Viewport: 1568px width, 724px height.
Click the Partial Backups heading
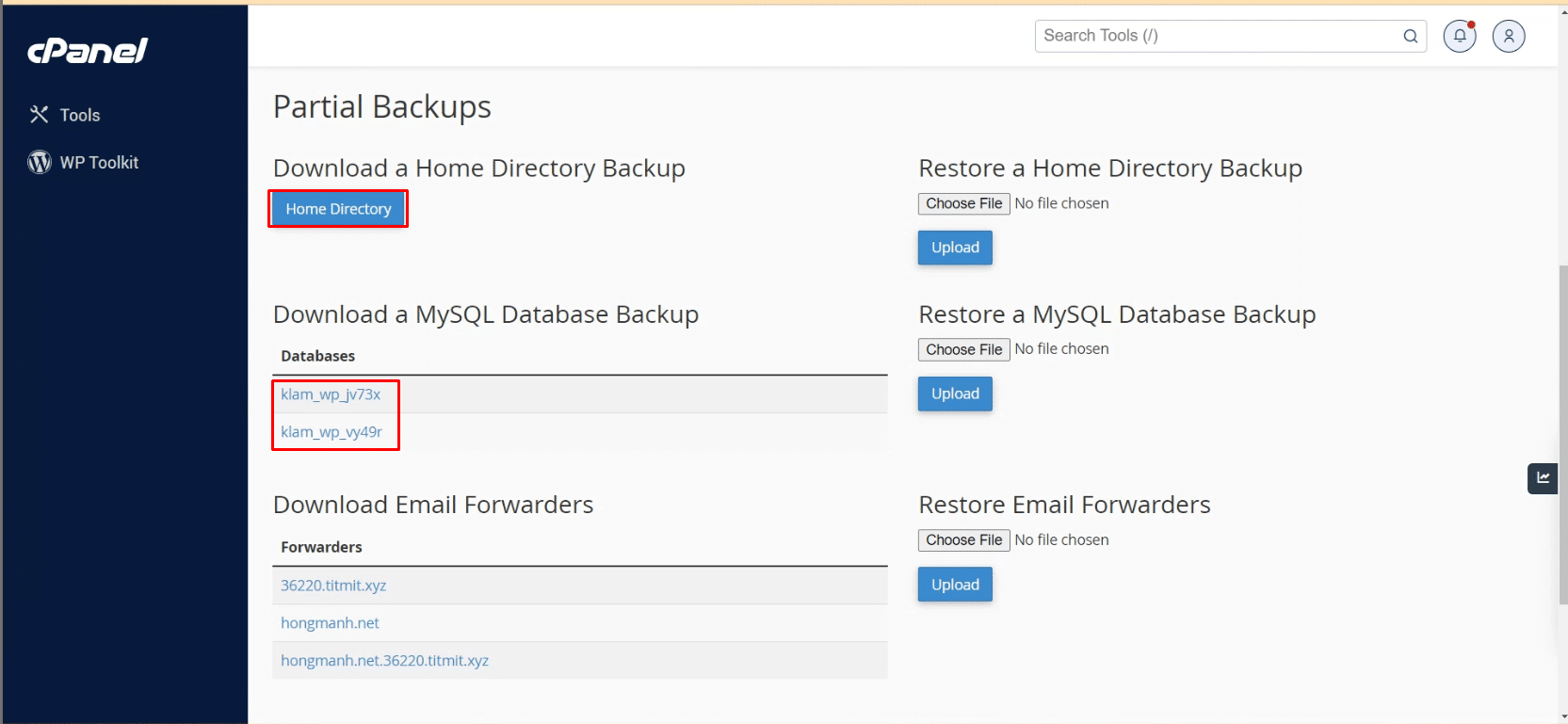pos(382,107)
